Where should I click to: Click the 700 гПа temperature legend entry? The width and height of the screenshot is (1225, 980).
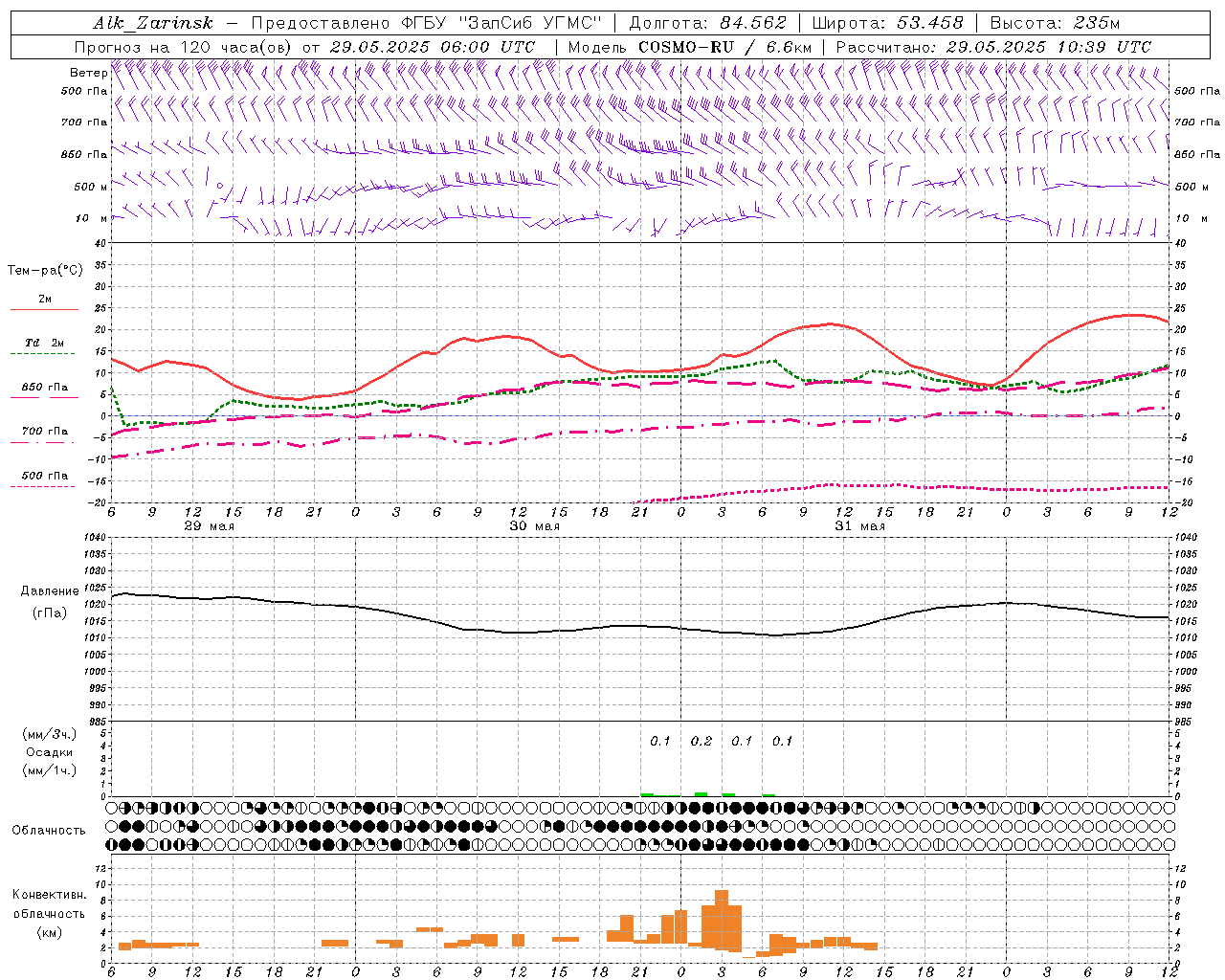tap(45, 432)
